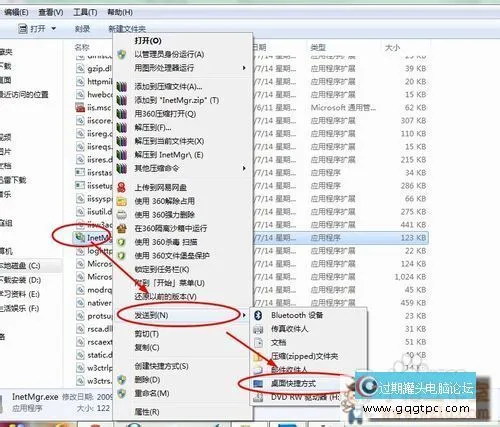Viewport: 500px width, 427px height.
Task: Select 剪切(T) from the context menu
Action: click(147, 334)
